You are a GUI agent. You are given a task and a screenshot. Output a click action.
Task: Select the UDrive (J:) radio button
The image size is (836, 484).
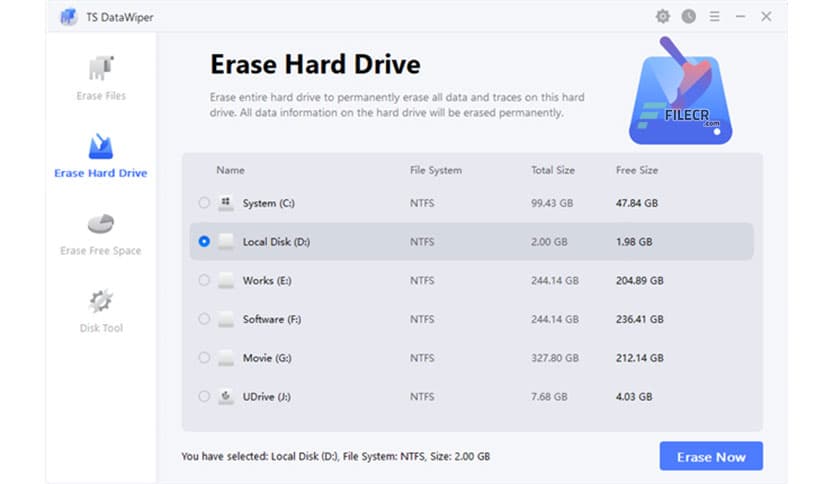(204, 396)
